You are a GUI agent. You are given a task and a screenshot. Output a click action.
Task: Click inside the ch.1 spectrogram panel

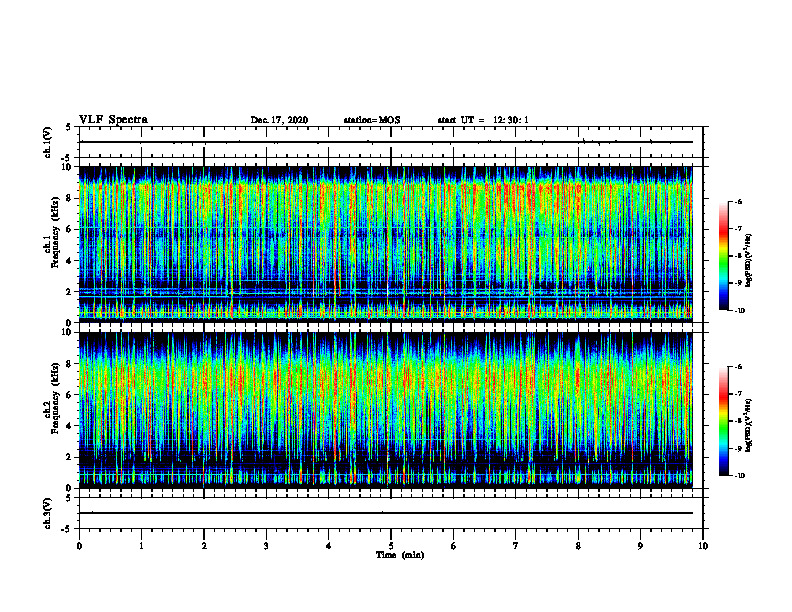pyautogui.click(x=386, y=244)
